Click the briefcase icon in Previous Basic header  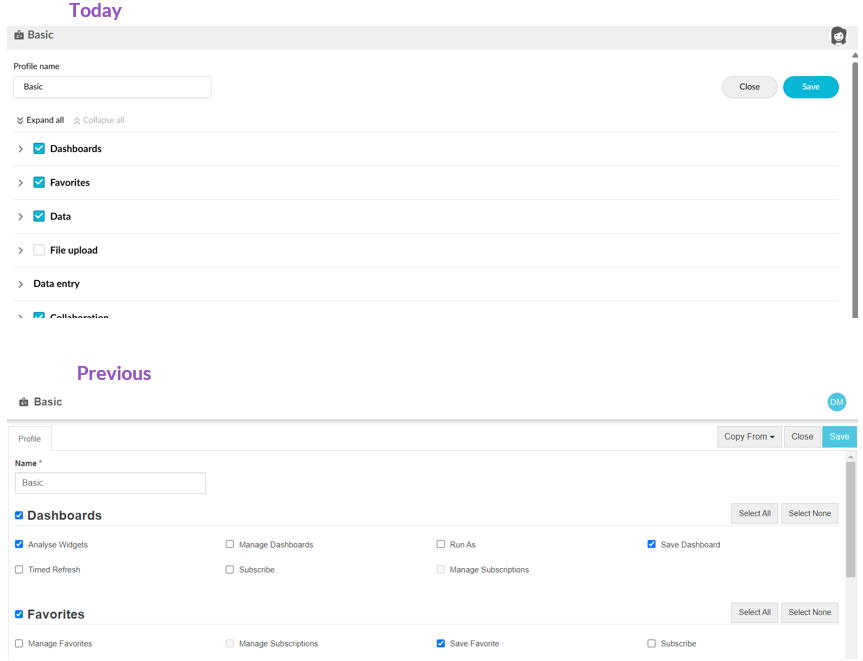click(x=24, y=402)
